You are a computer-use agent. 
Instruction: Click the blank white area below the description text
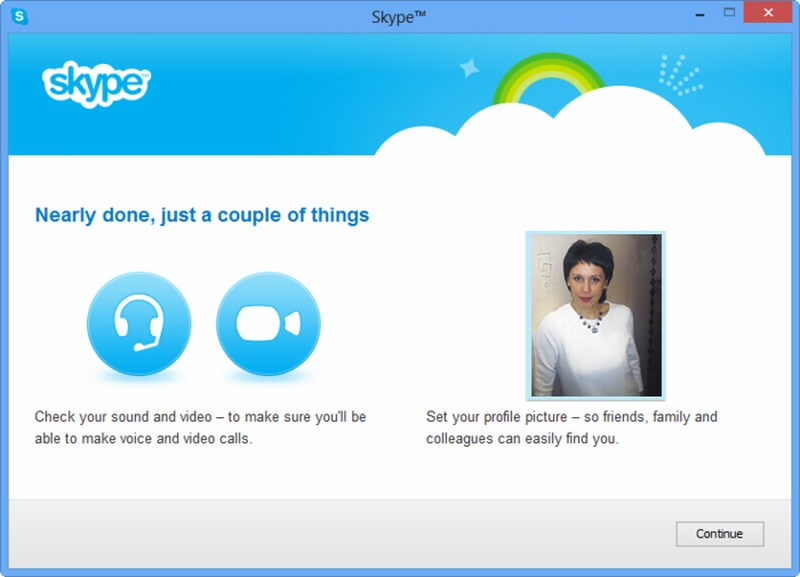tap(400, 475)
